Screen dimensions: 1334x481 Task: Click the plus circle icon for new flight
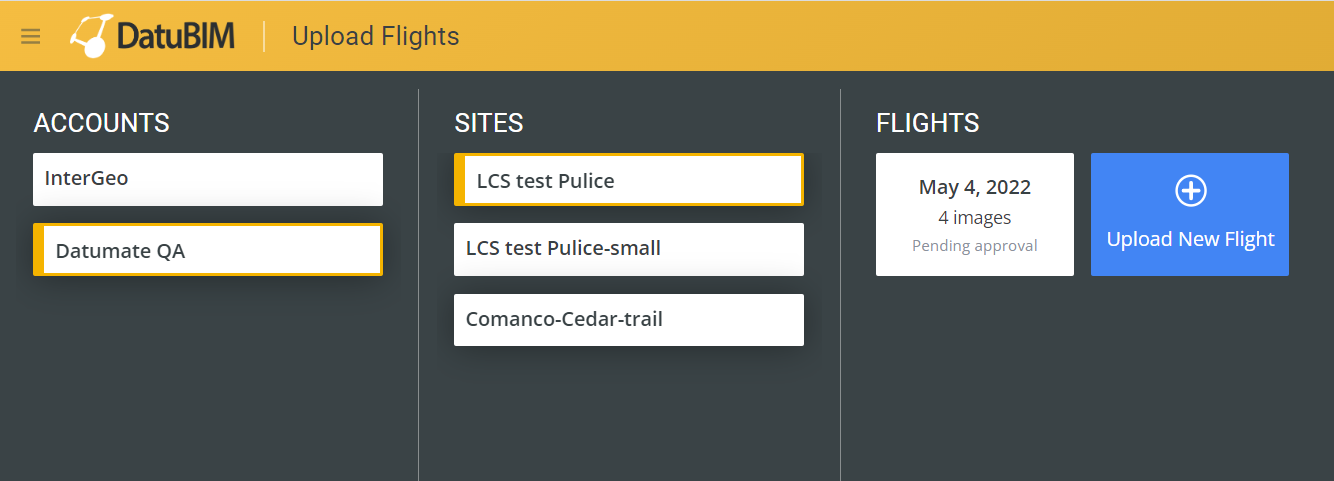coord(1190,190)
